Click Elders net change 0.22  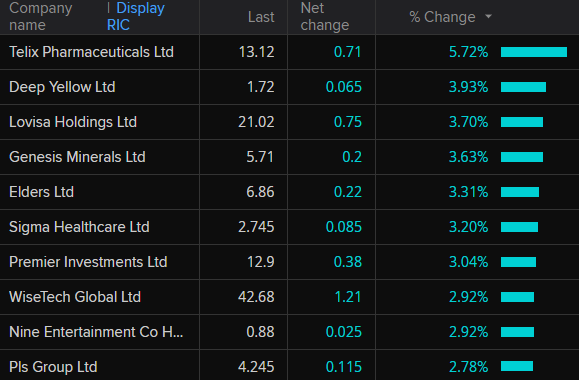(x=347, y=192)
